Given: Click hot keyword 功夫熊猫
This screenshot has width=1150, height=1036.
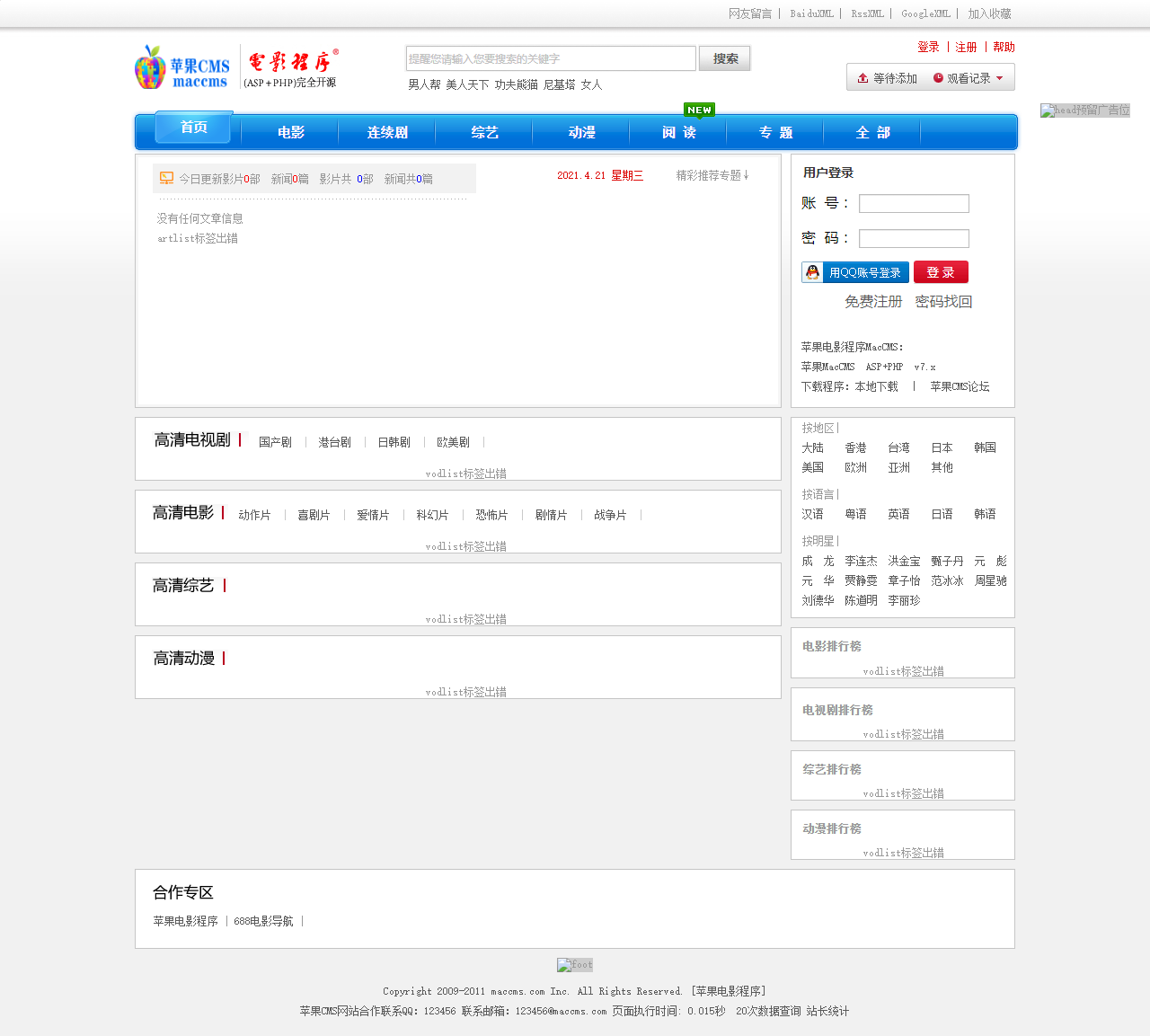Looking at the screenshot, I should pos(516,84).
